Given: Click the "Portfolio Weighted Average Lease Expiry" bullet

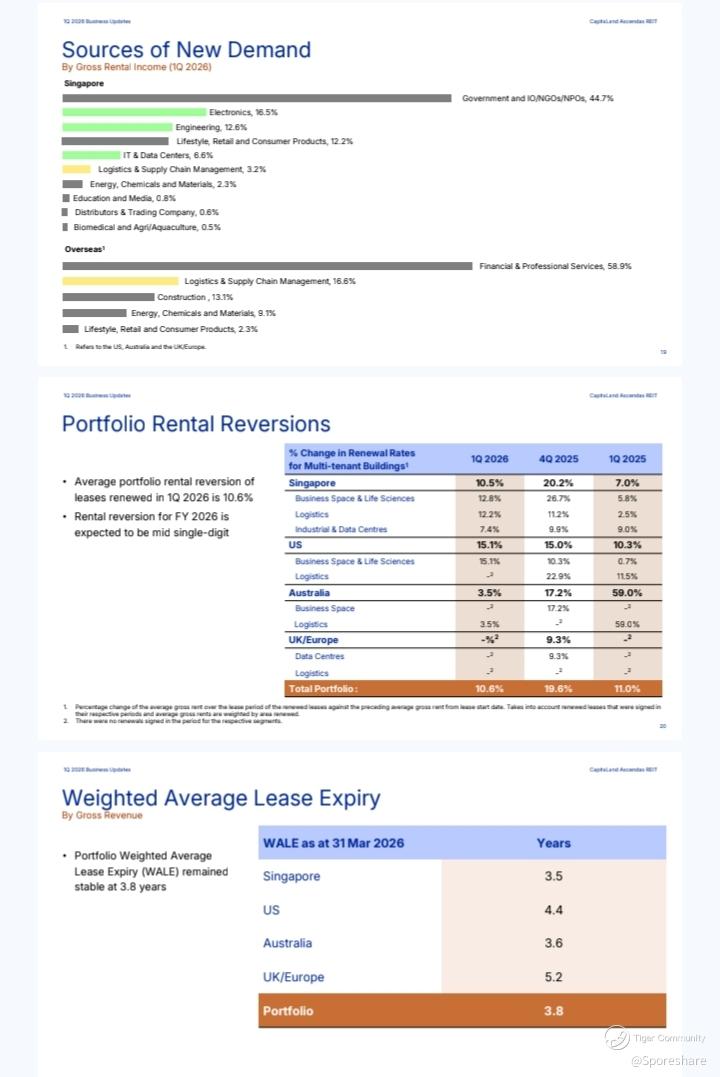Looking at the screenshot, I should pos(151,871).
